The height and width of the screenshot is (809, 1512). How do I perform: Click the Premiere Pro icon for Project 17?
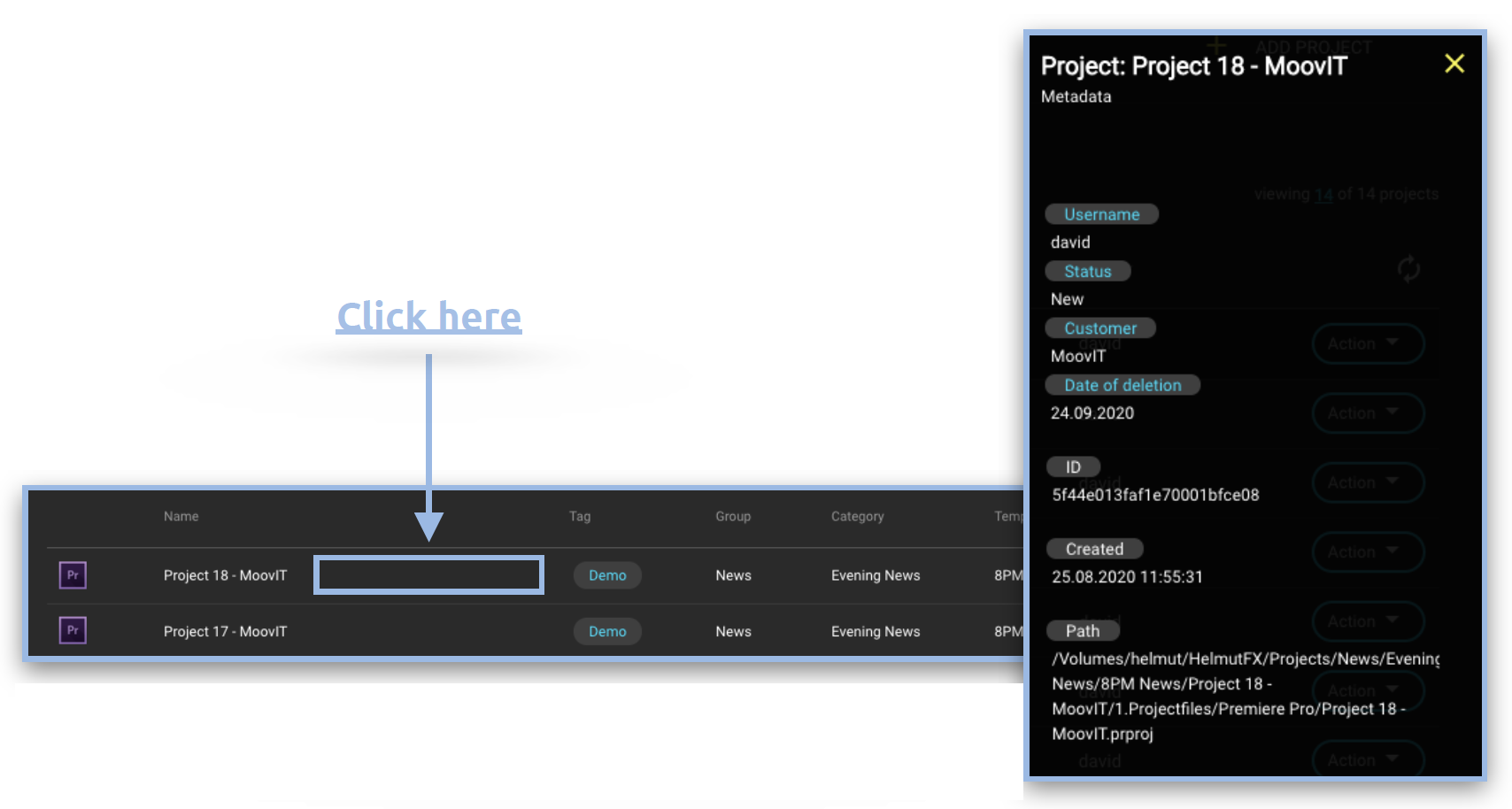73,631
